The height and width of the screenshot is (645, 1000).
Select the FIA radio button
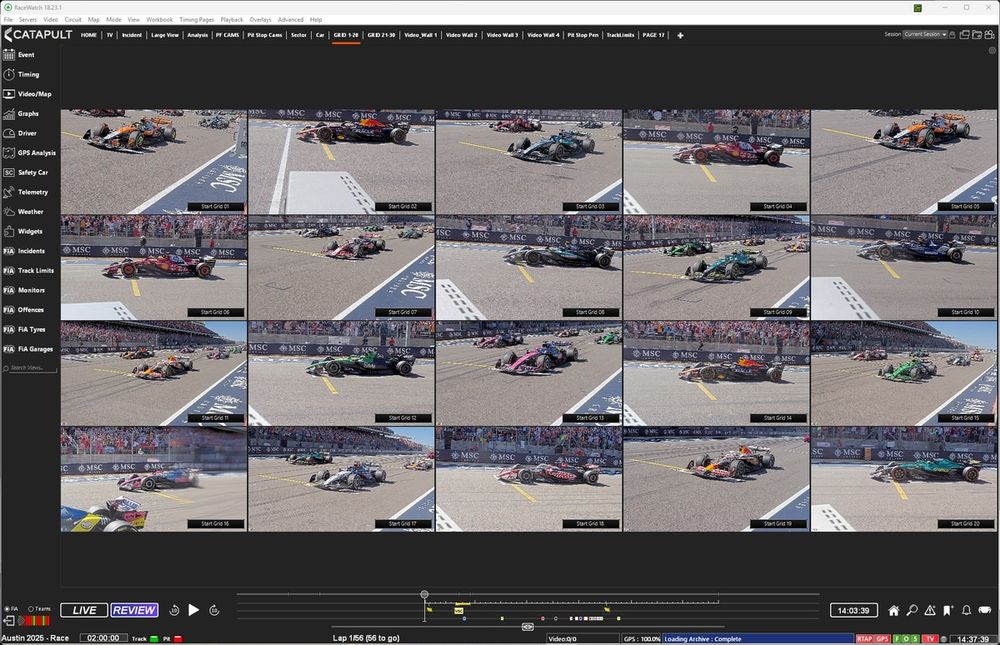click(x=7, y=609)
